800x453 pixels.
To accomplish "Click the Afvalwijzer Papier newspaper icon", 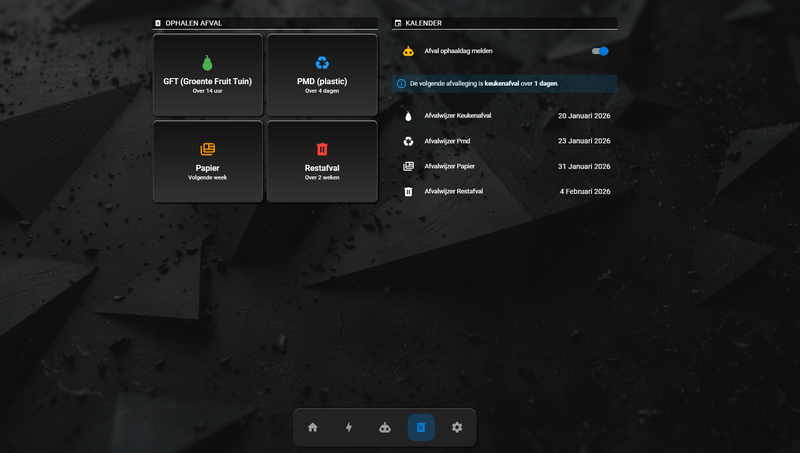I will 408,166.
